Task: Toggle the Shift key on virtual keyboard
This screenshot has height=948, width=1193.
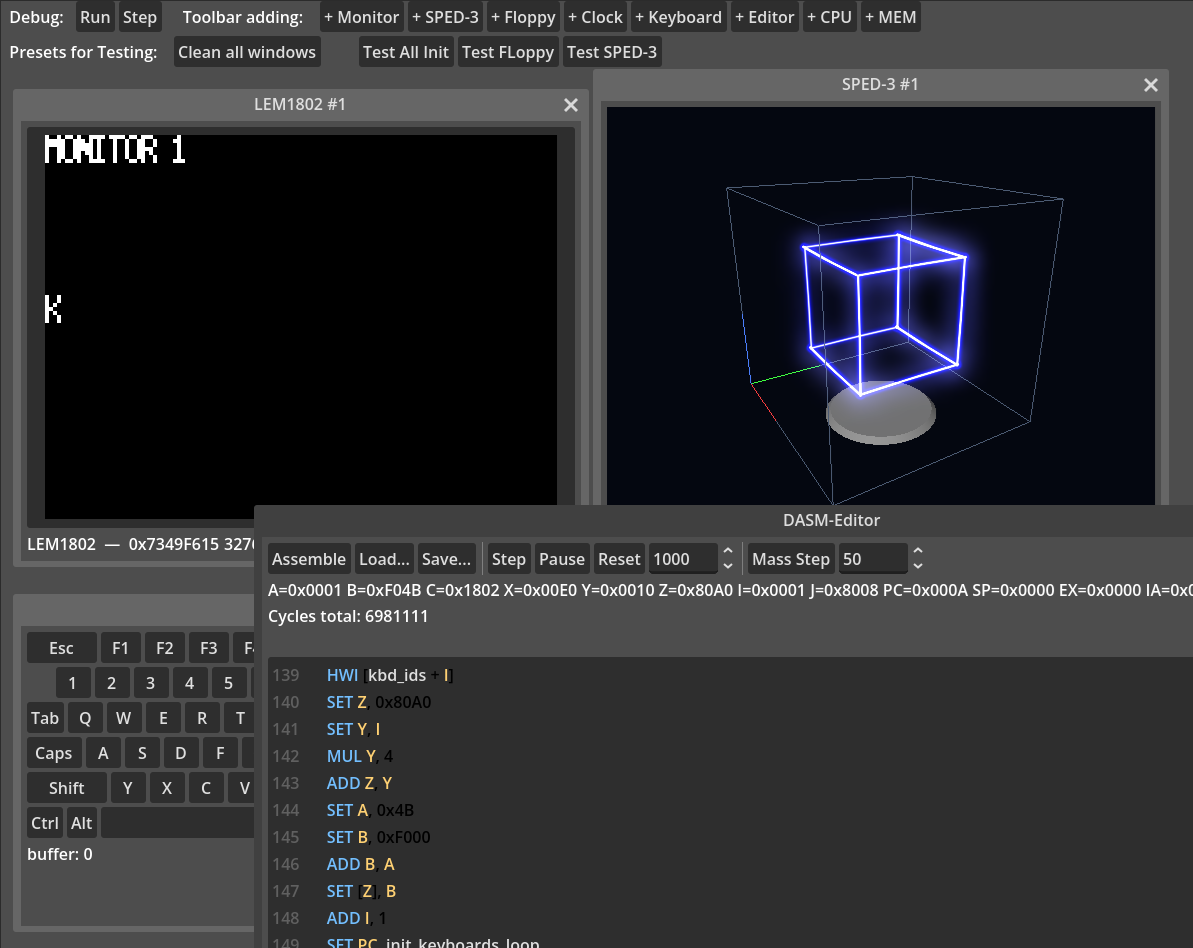Action: 67,788
